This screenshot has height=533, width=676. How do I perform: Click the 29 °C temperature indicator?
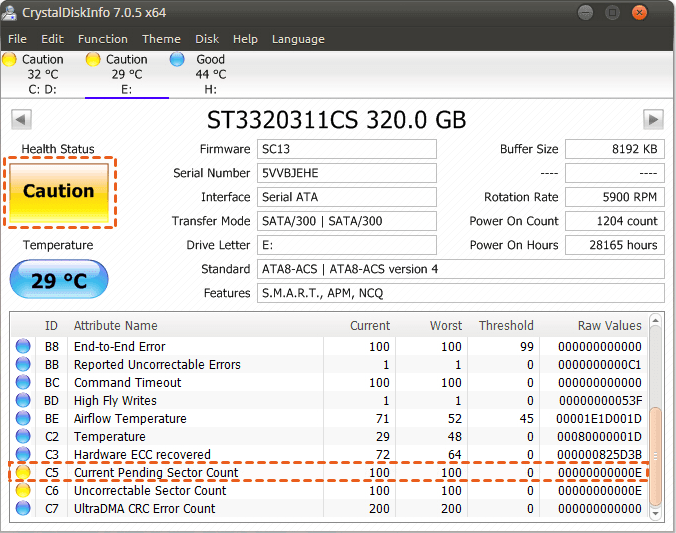point(58,280)
